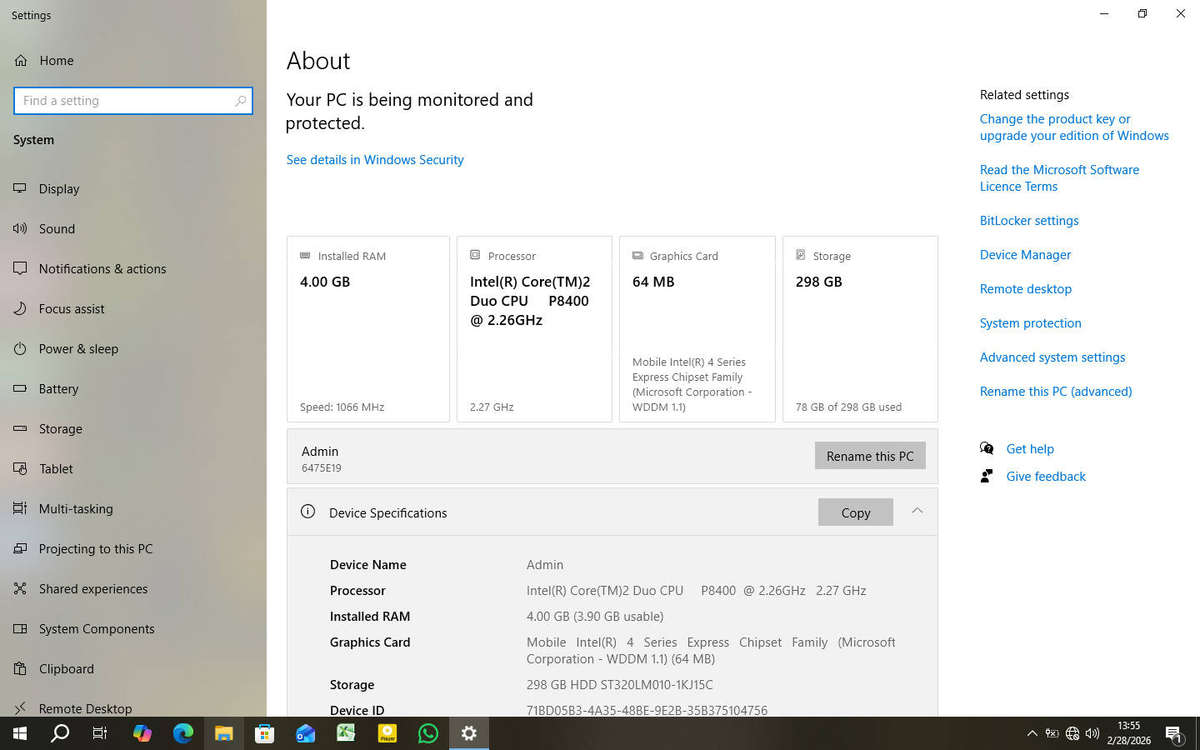Open Remote Desktop settings in sidebar
Screen dimensions: 1200x750
85,708
